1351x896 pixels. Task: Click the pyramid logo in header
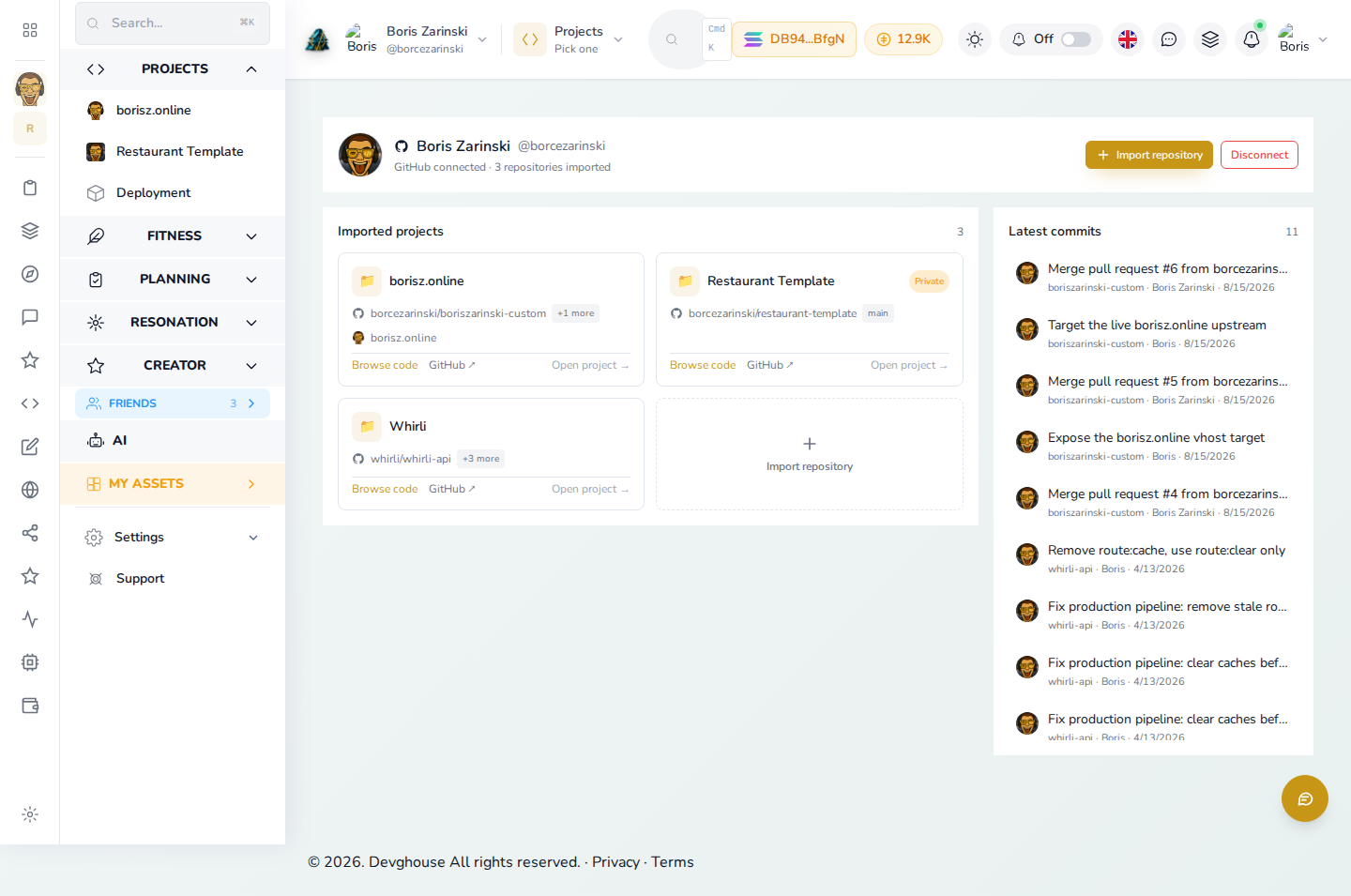pyautogui.click(x=318, y=39)
